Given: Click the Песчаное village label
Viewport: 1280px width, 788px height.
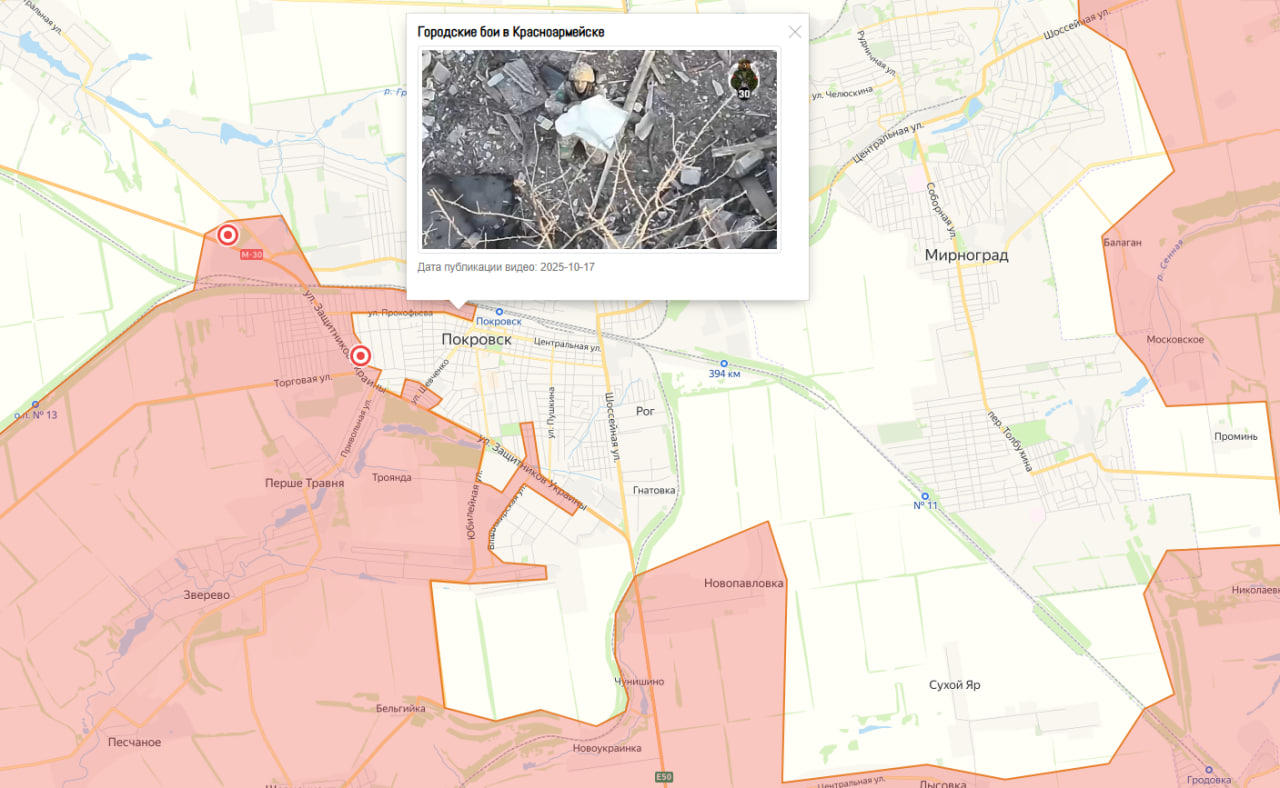Looking at the screenshot, I should 134,742.
